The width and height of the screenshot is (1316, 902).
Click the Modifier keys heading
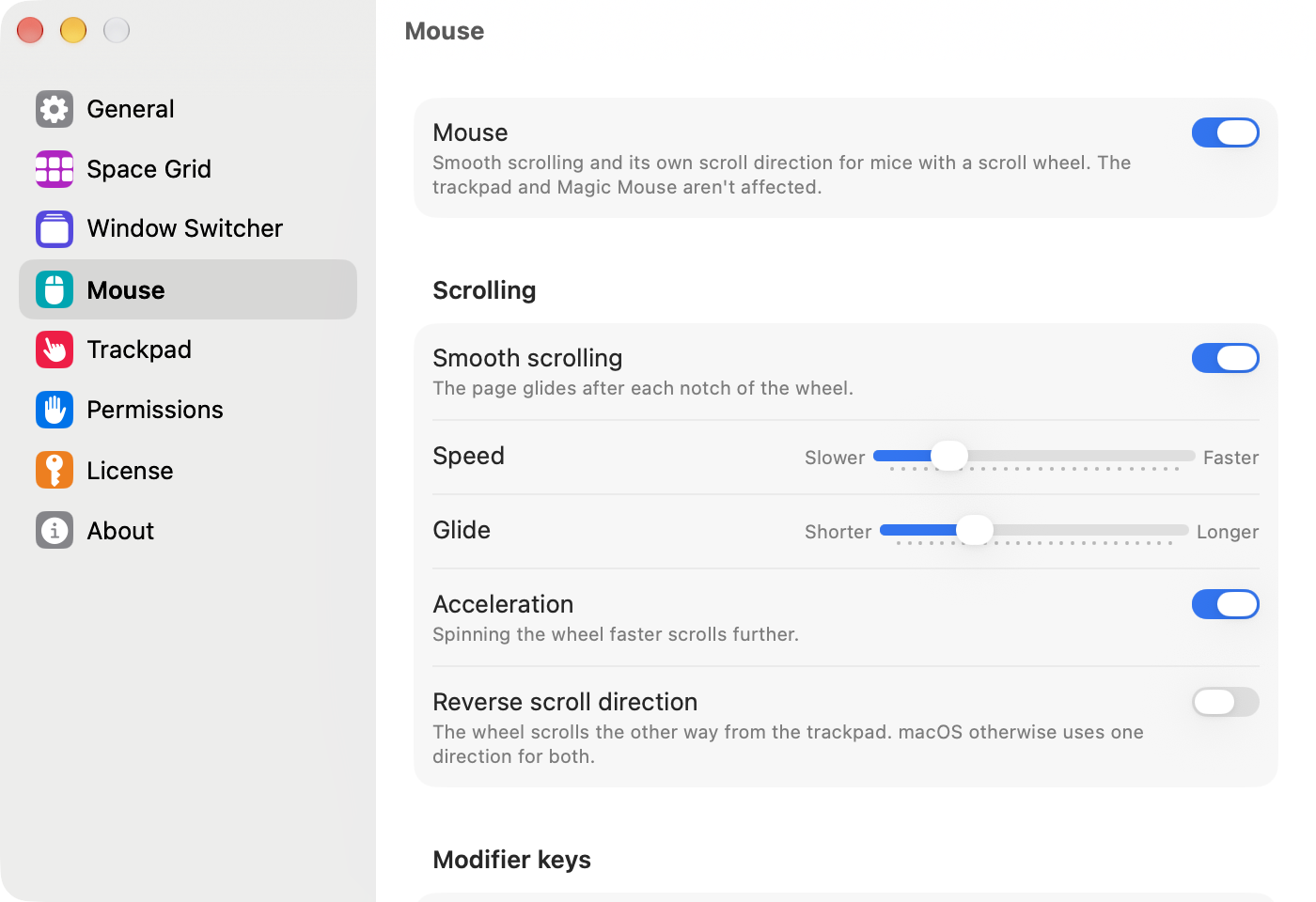(511, 860)
